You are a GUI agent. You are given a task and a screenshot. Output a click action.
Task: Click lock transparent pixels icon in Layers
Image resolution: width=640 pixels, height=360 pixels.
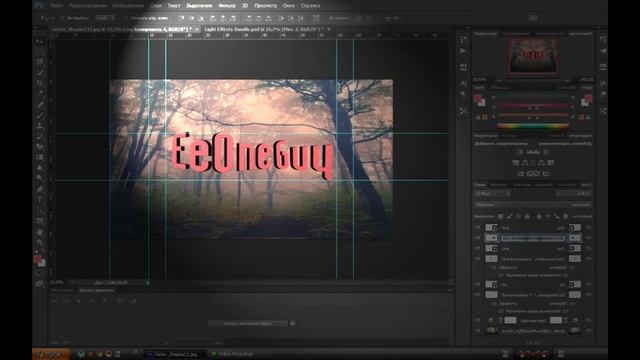(500, 216)
